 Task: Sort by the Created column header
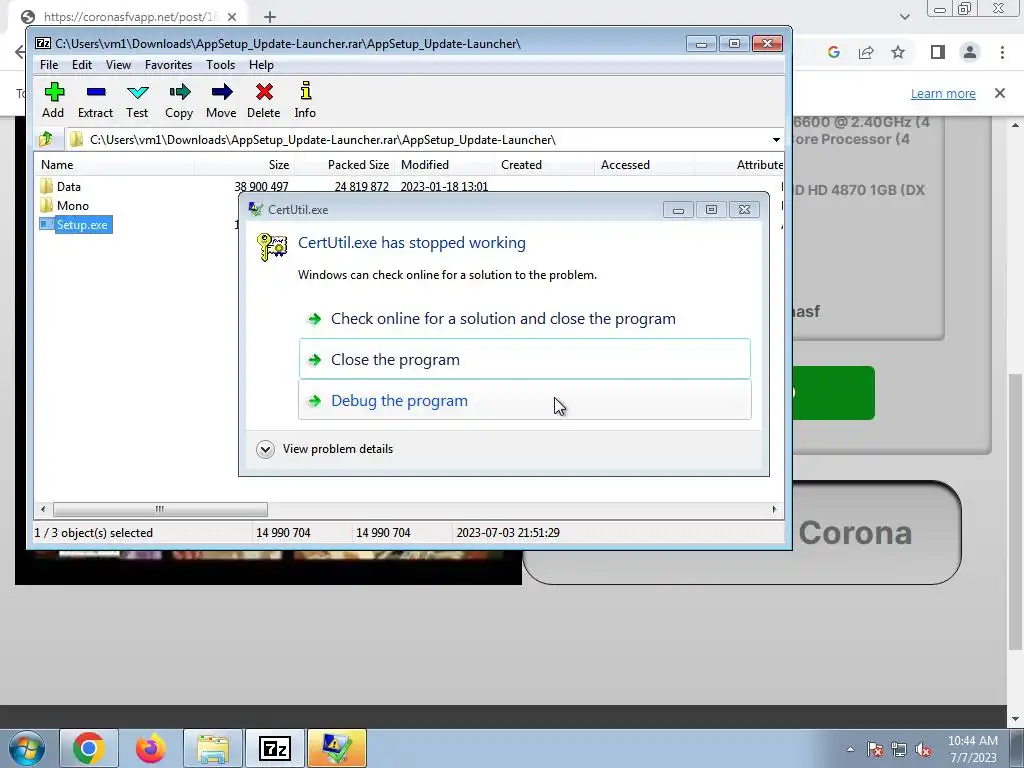(545, 165)
